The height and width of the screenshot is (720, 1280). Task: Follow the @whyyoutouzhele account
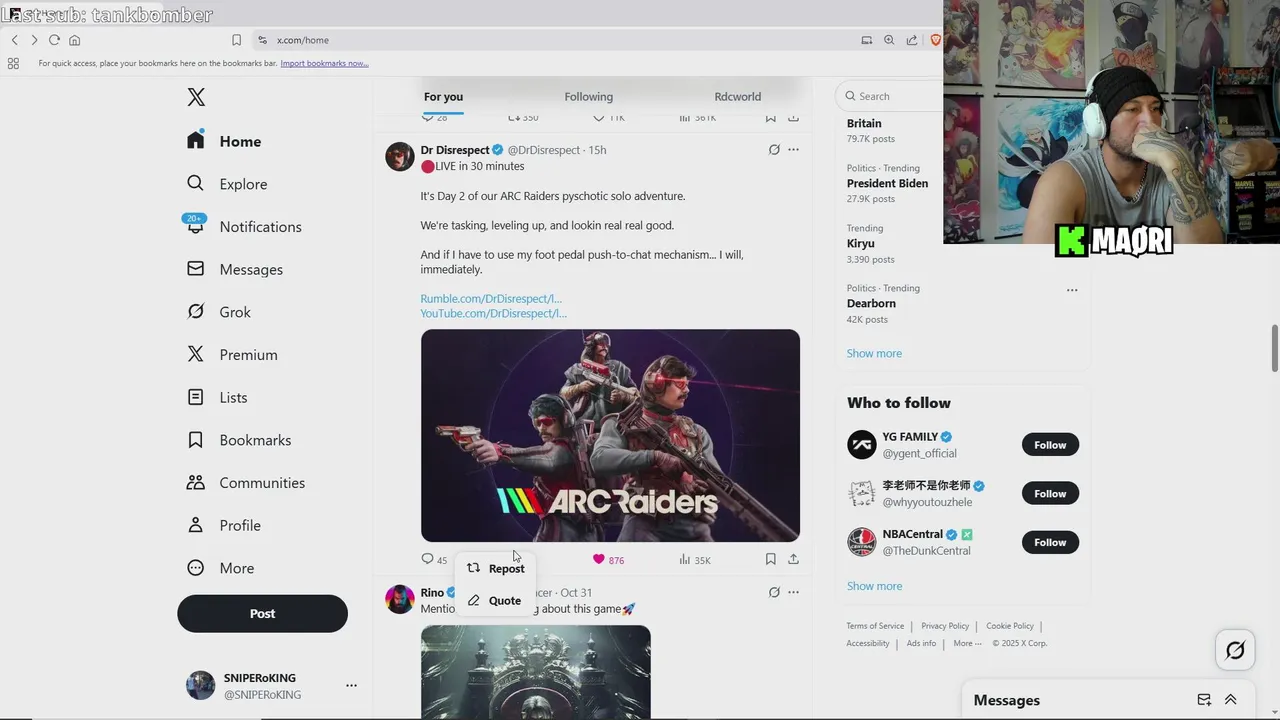[1050, 494]
